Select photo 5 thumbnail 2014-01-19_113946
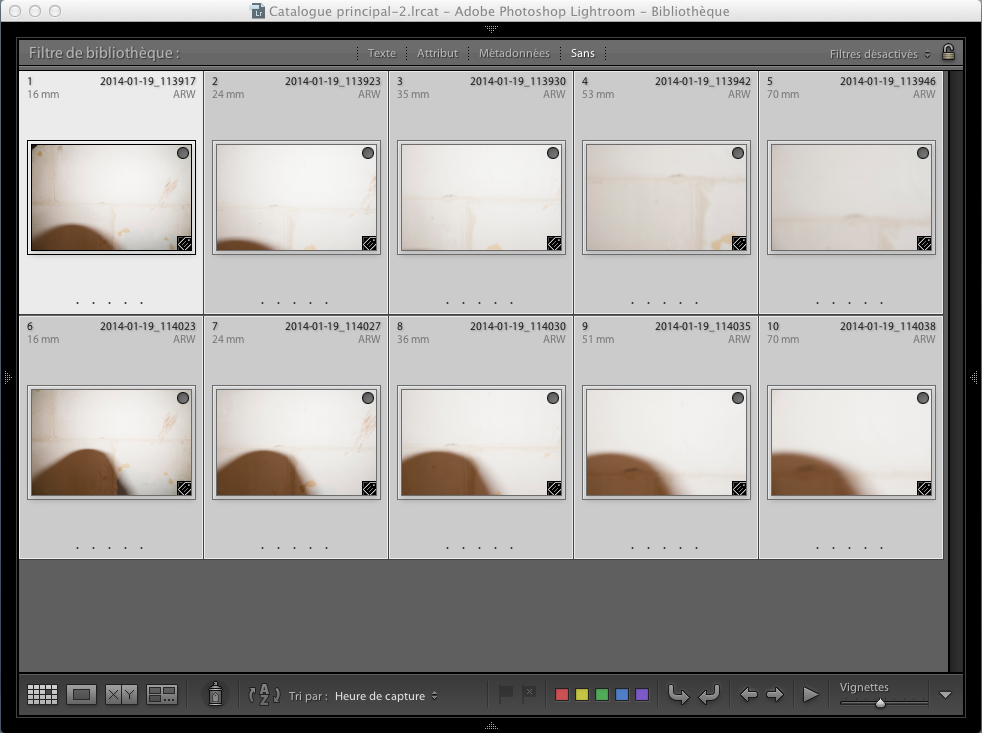982x733 pixels. (851, 197)
